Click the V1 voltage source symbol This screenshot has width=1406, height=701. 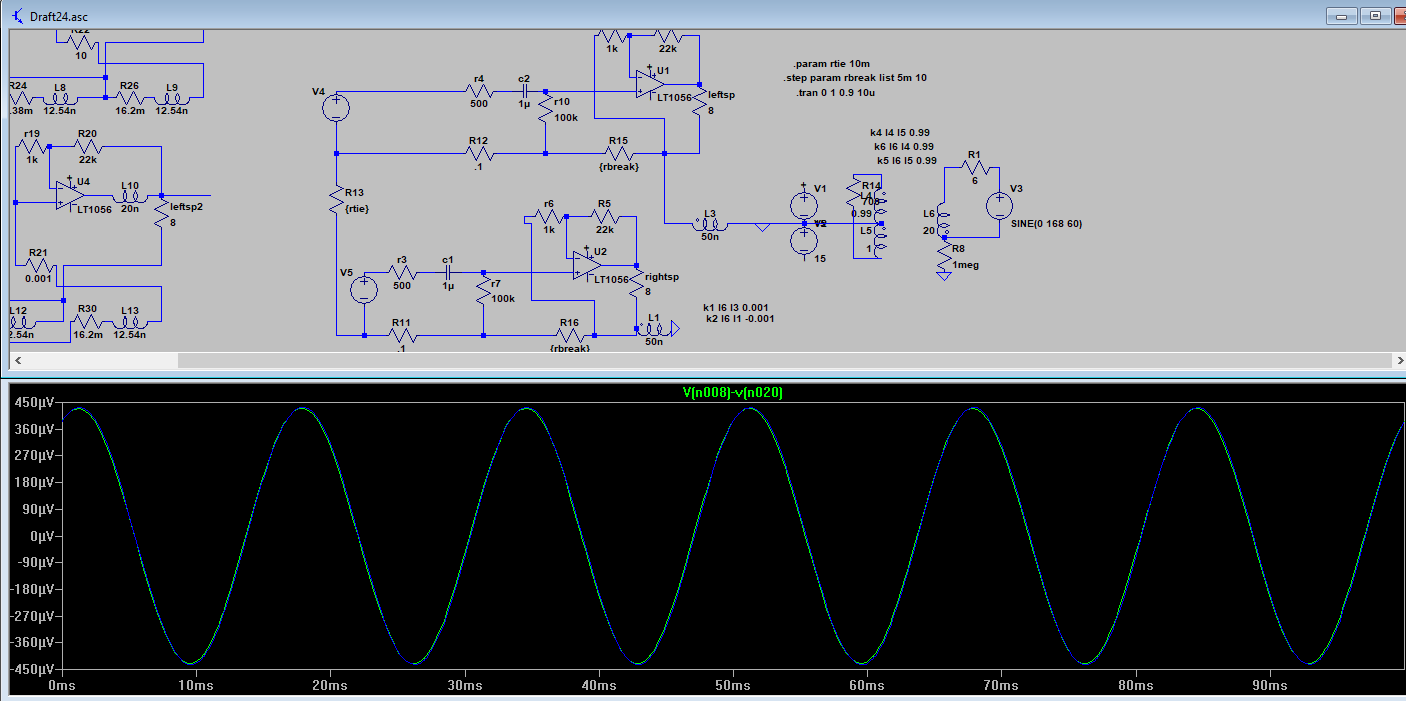[x=804, y=205]
